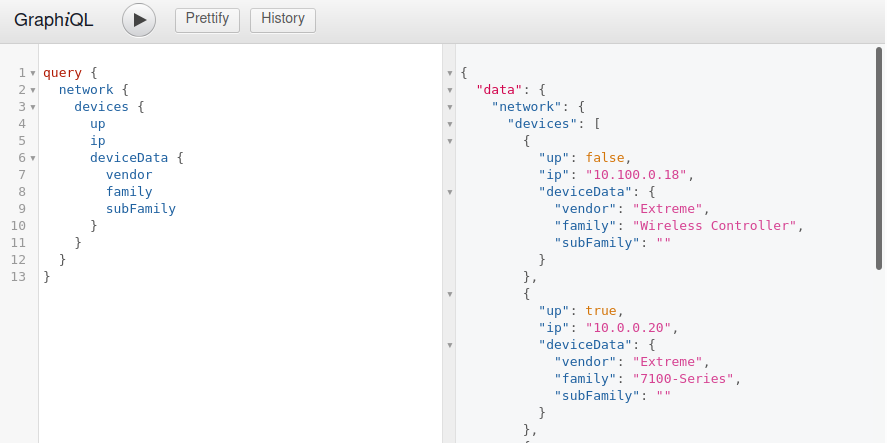
Task: Collapse deviceData for the 7100-Series device
Action: tap(450, 345)
